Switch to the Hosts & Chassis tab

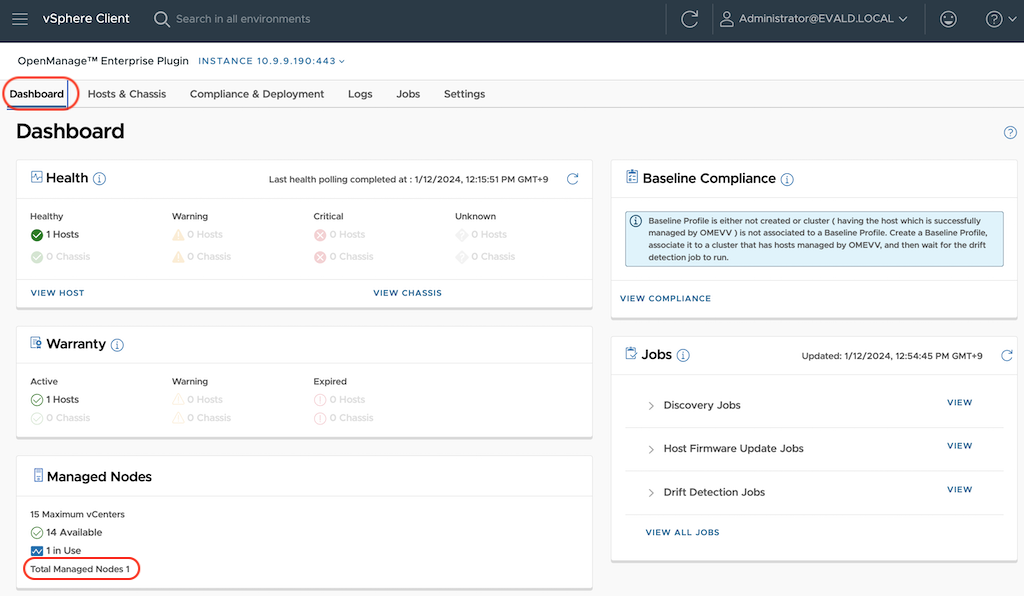coord(127,94)
